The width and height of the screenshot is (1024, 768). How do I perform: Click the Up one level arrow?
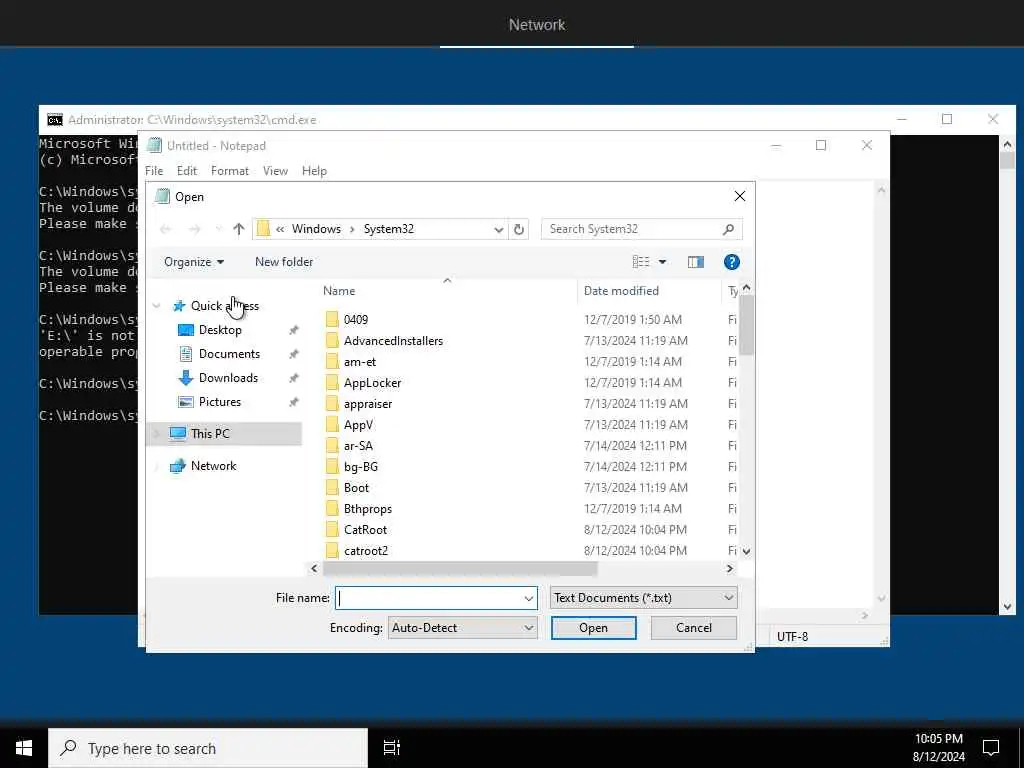(x=238, y=229)
